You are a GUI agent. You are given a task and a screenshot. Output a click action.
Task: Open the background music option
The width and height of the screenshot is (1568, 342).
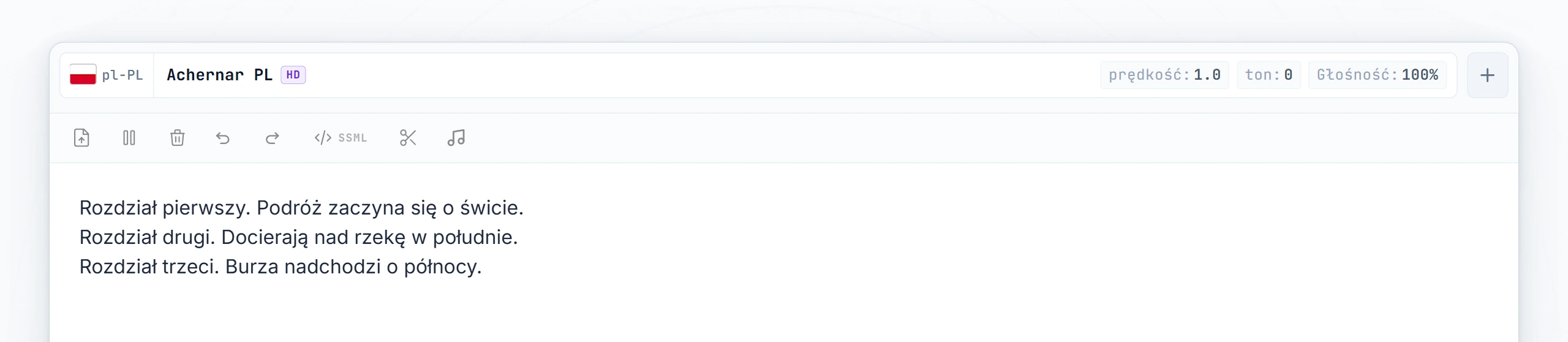[x=456, y=138]
